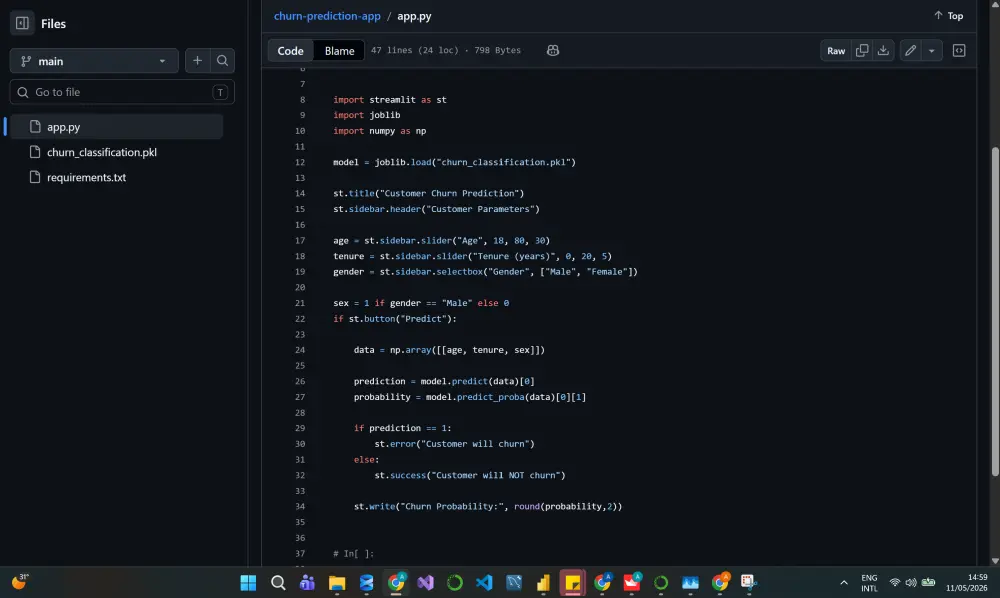Open Microsoft Teams from taskbar
This screenshot has height=598, width=1000.
[307, 583]
